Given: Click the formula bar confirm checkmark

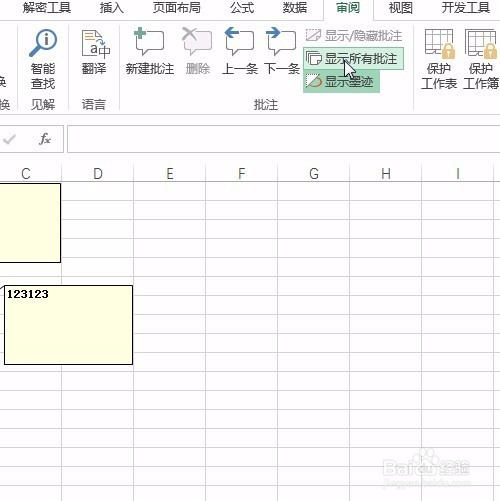Looking at the screenshot, I should click(x=9, y=139).
